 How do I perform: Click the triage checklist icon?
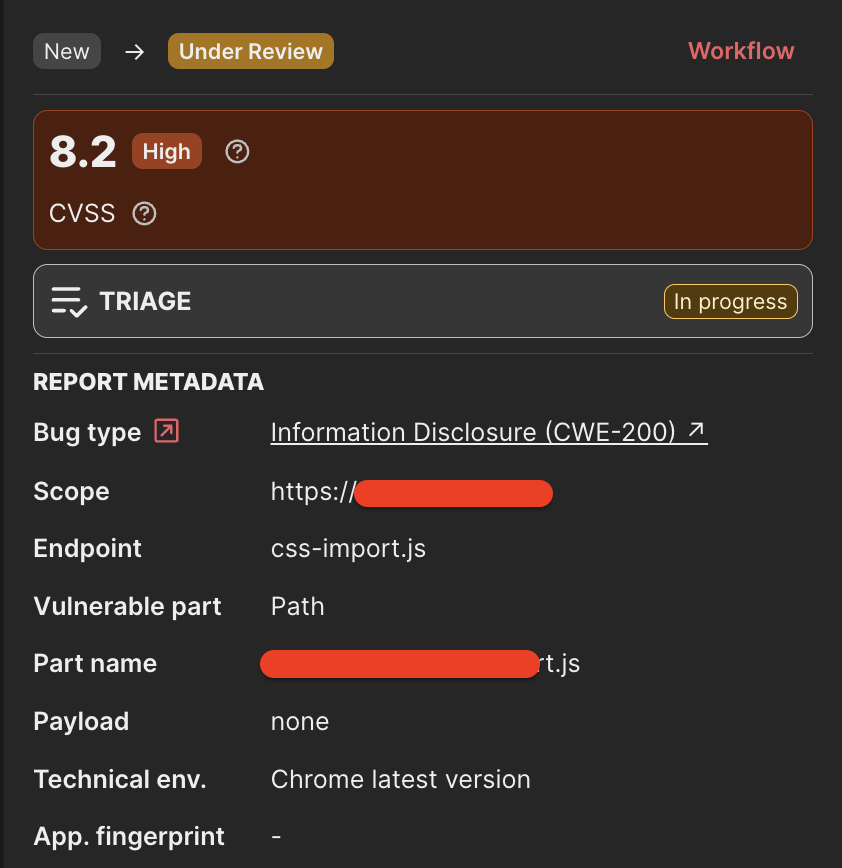click(69, 301)
